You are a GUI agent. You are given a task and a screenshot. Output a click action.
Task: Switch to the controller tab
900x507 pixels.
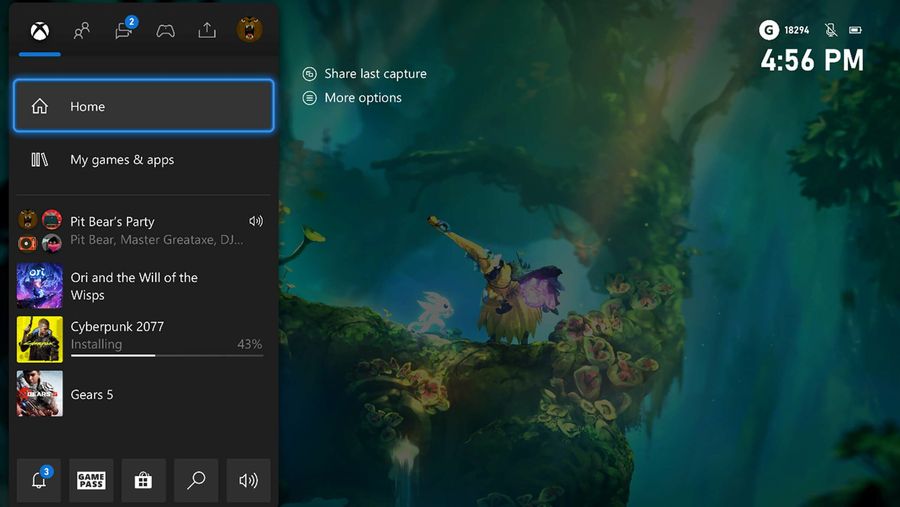[x=165, y=30]
